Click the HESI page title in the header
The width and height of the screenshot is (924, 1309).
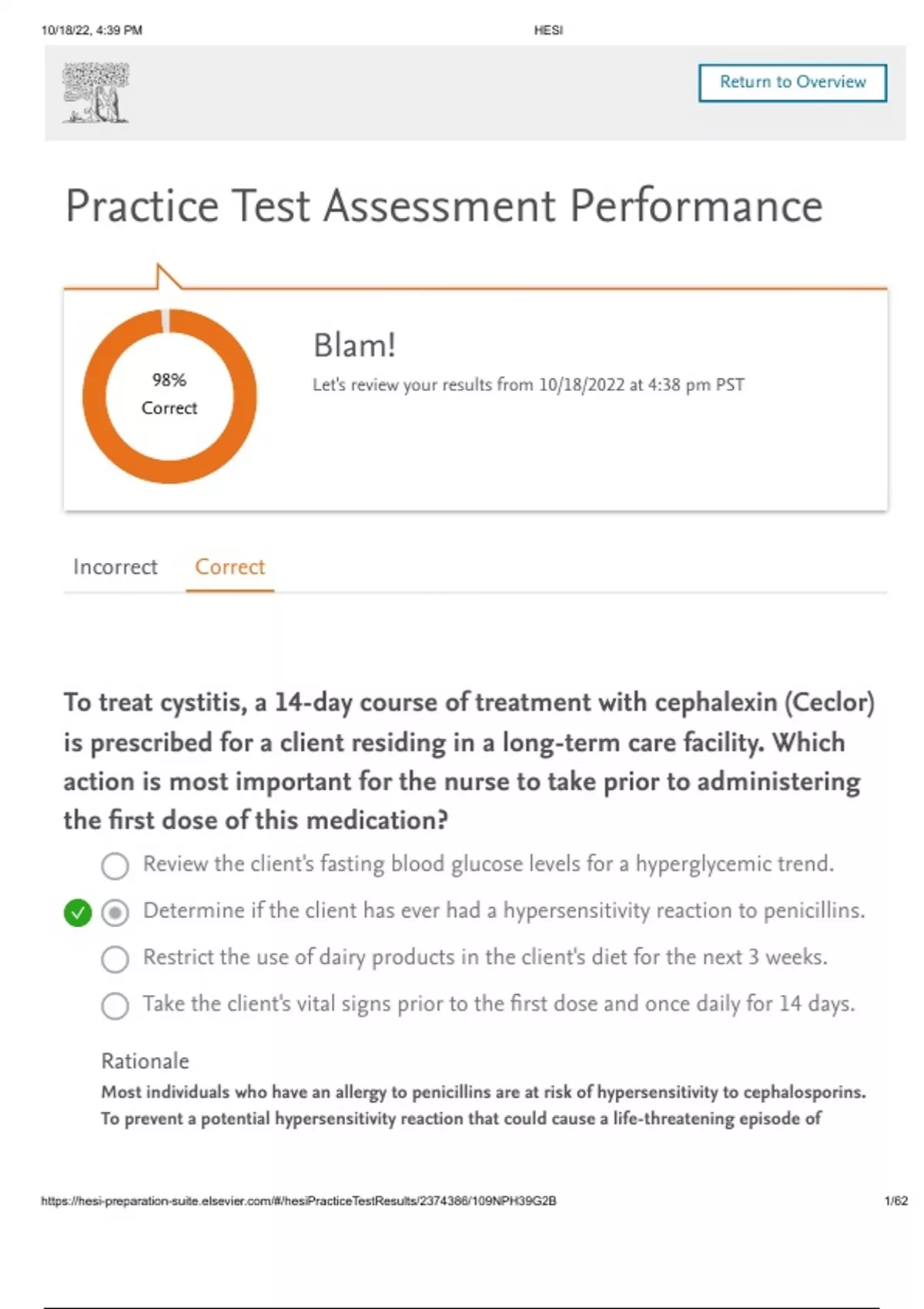[548, 30]
